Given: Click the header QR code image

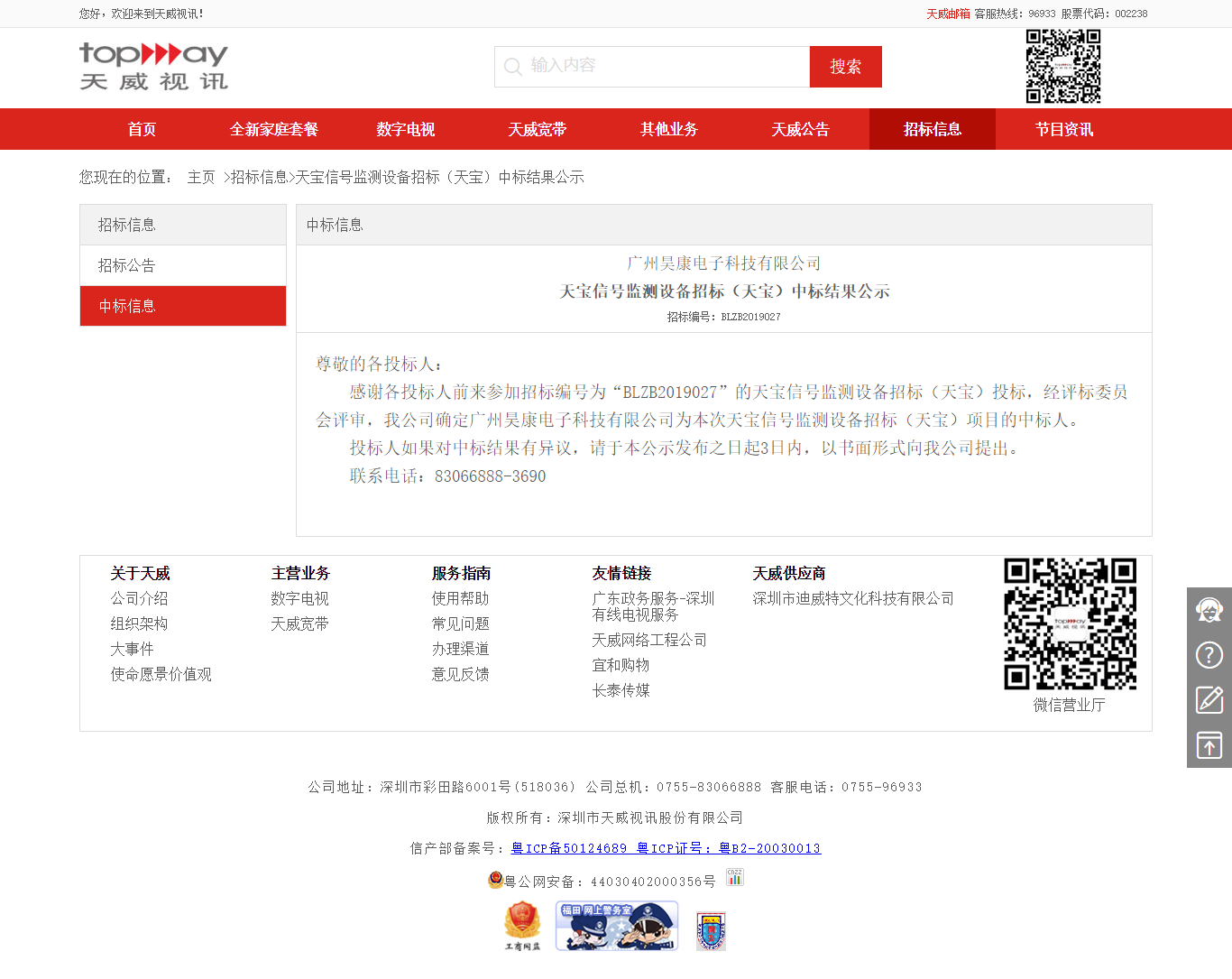Looking at the screenshot, I should (1063, 67).
